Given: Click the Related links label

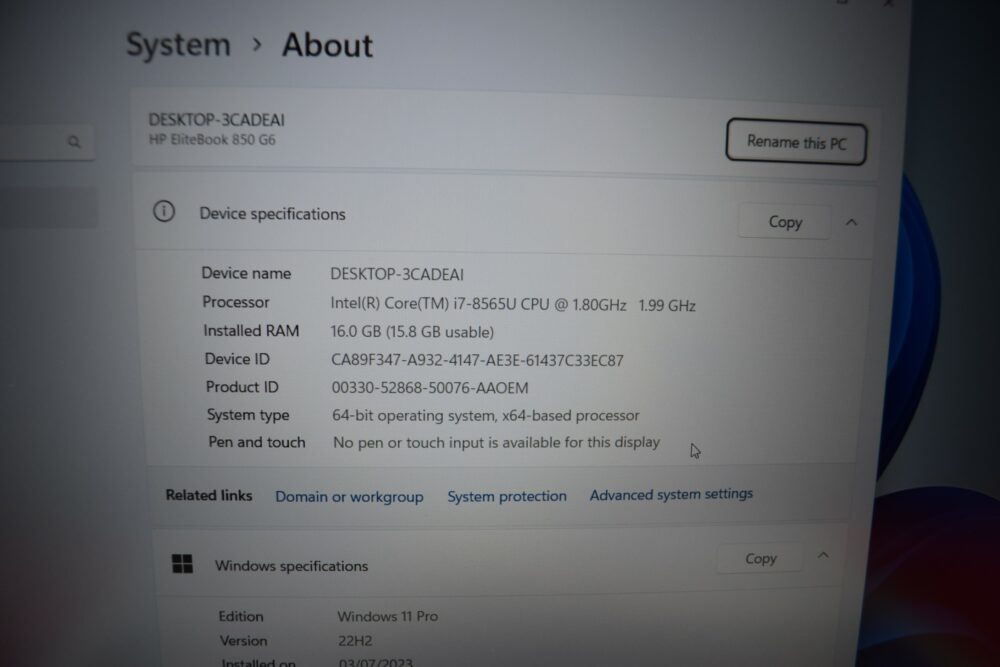Looking at the screenshot, I should pos(209,495).
